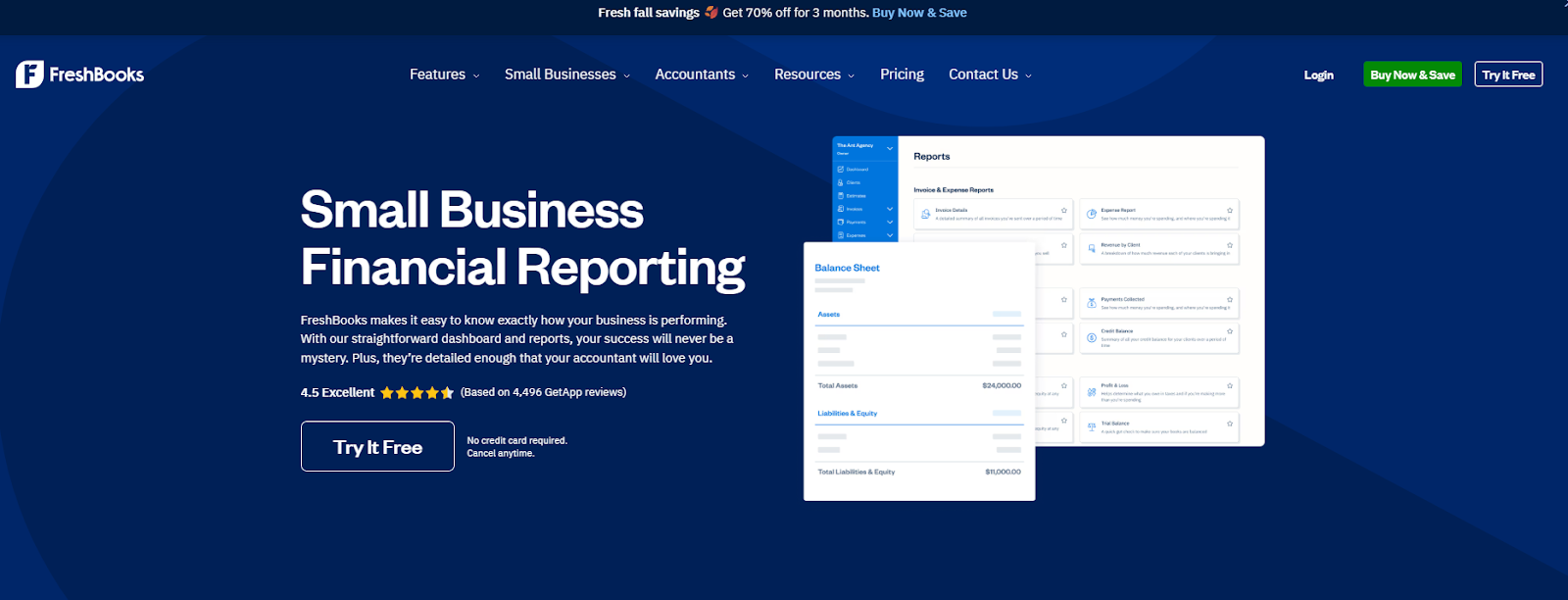Open the Credit Balance dollar-coin icon
The image size is (1568, 600).
[1092, 337]
